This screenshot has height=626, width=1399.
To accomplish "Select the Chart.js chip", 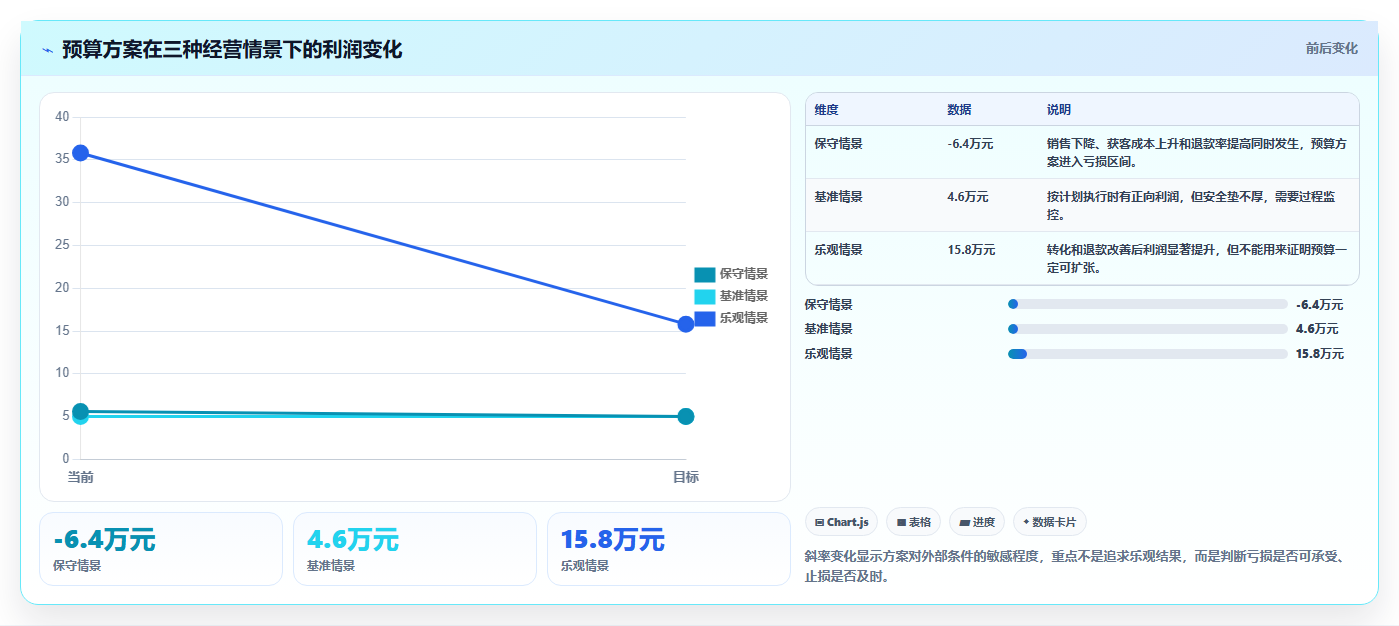I will [841, 522].
